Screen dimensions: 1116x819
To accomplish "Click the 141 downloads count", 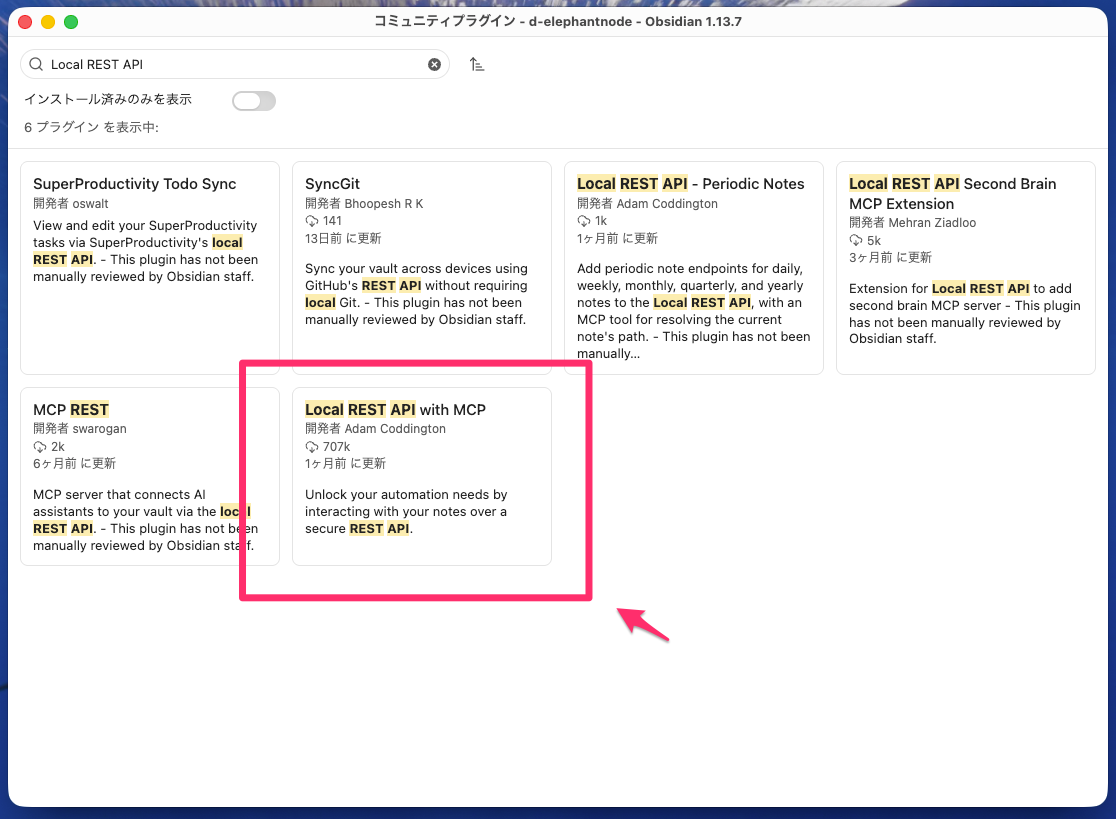I will tap(332, 221).
